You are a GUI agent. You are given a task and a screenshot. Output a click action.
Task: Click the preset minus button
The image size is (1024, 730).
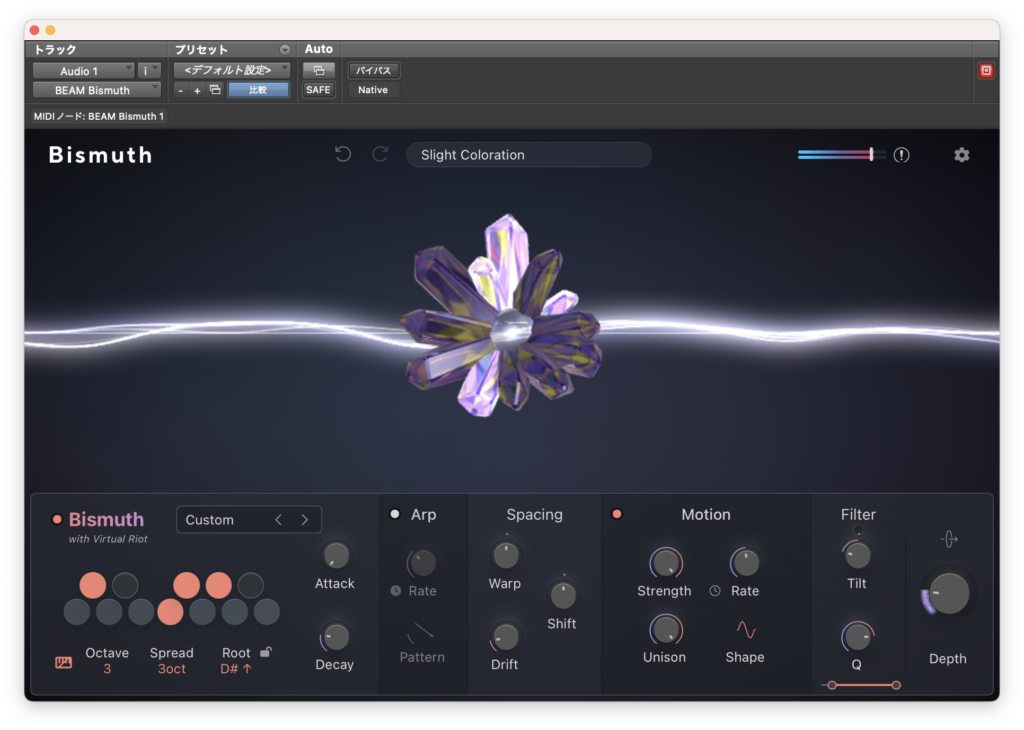pyautogui.click(x=180, y=91)
